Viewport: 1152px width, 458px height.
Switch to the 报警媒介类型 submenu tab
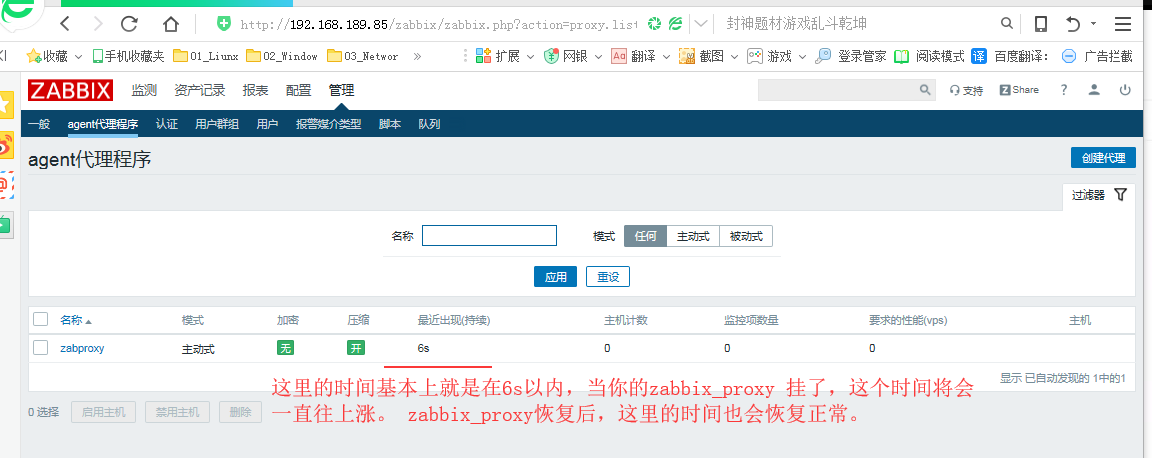(328, 124)
